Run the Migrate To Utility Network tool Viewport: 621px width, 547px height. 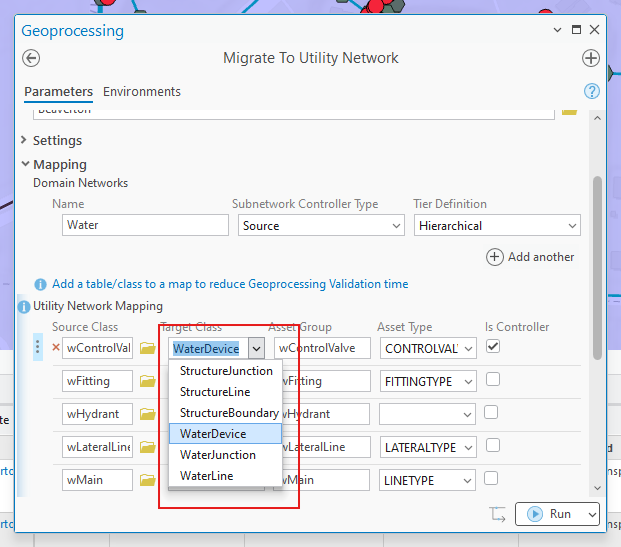tap(550, 514)
